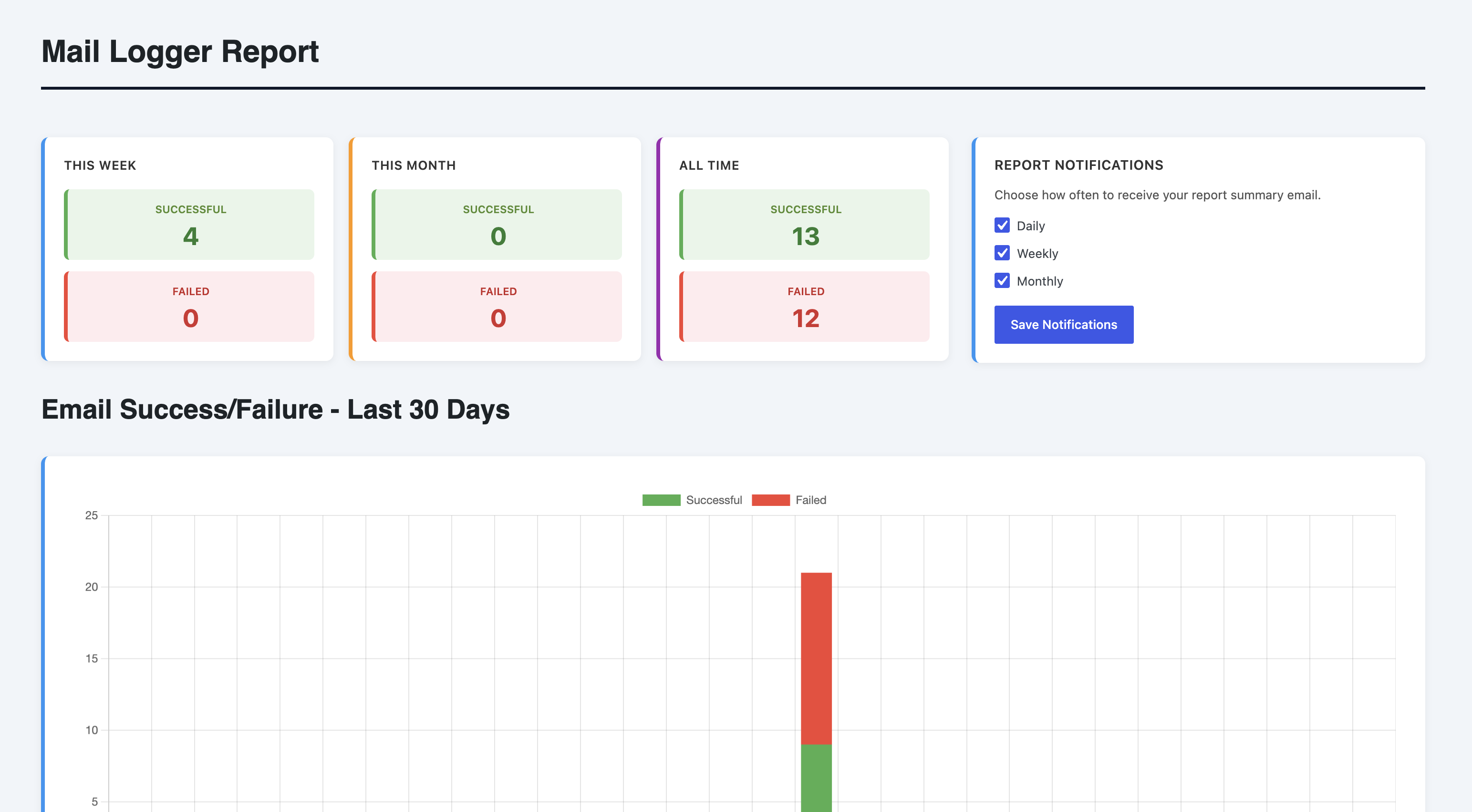
Task: Click the Monthly label text
Action: [x=1039, y=281]
